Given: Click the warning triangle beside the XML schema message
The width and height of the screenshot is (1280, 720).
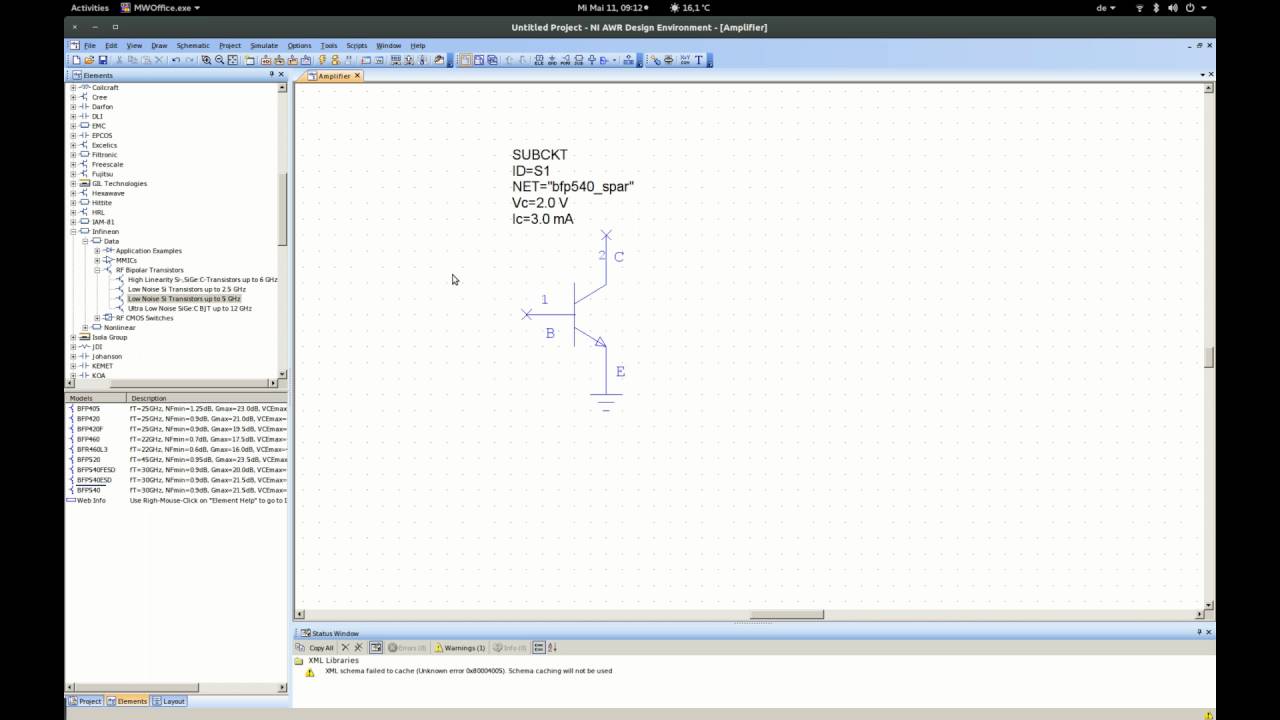Looking at the screenshot, I should click(x=310, y=671).
